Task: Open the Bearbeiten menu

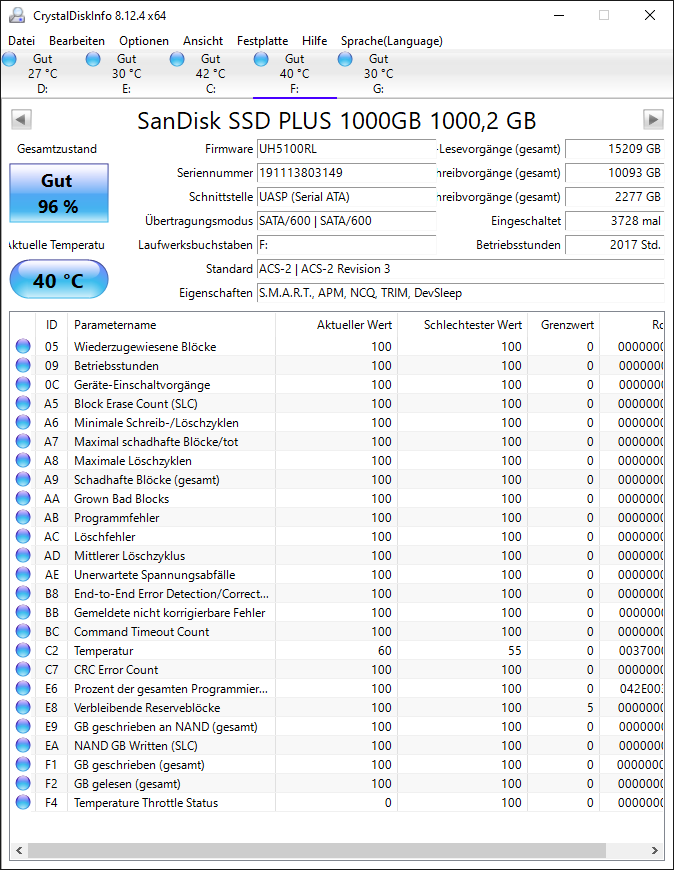Action: click(77, 41)
